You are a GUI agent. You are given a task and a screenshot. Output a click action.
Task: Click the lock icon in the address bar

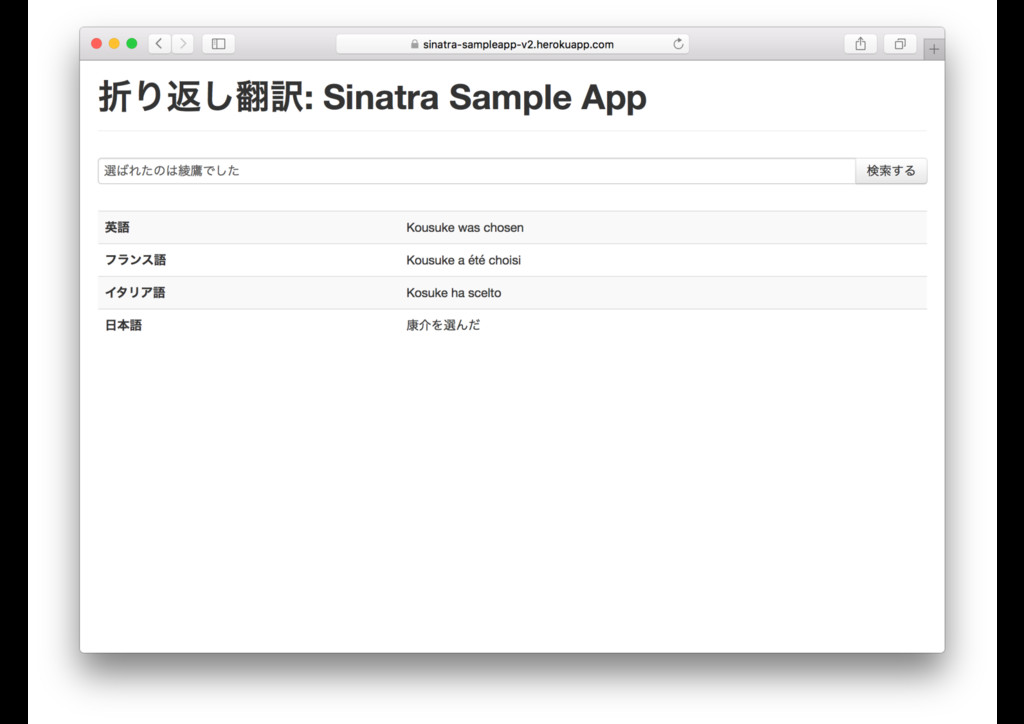coord(415,44)
